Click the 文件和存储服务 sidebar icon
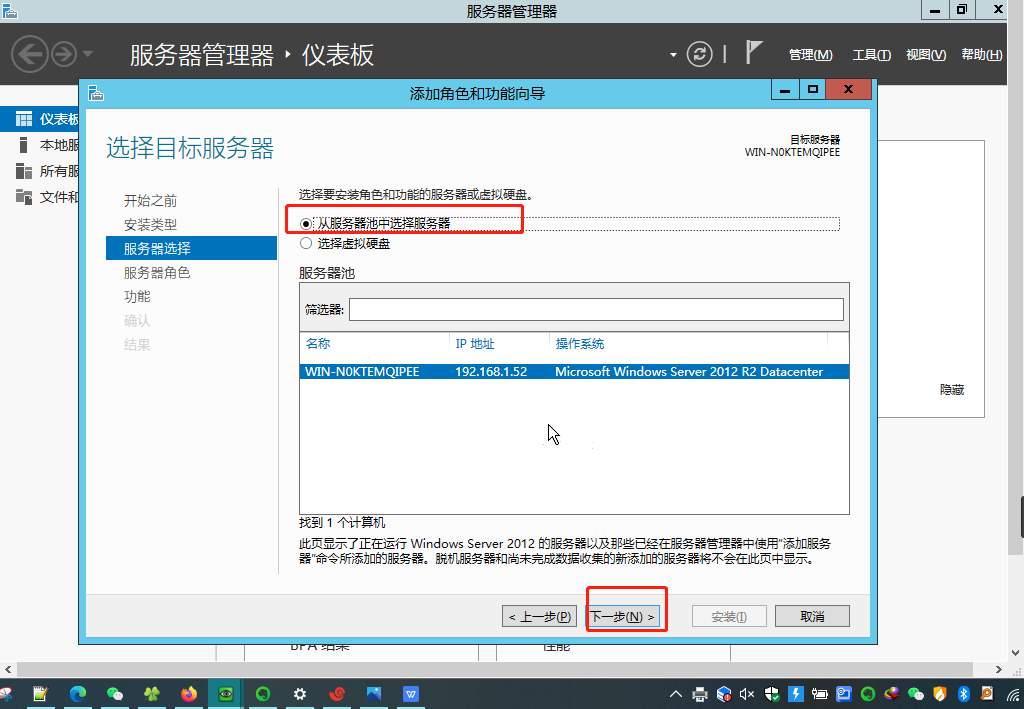The height and width of the screenshot is (709, 1024). (24, 197)
